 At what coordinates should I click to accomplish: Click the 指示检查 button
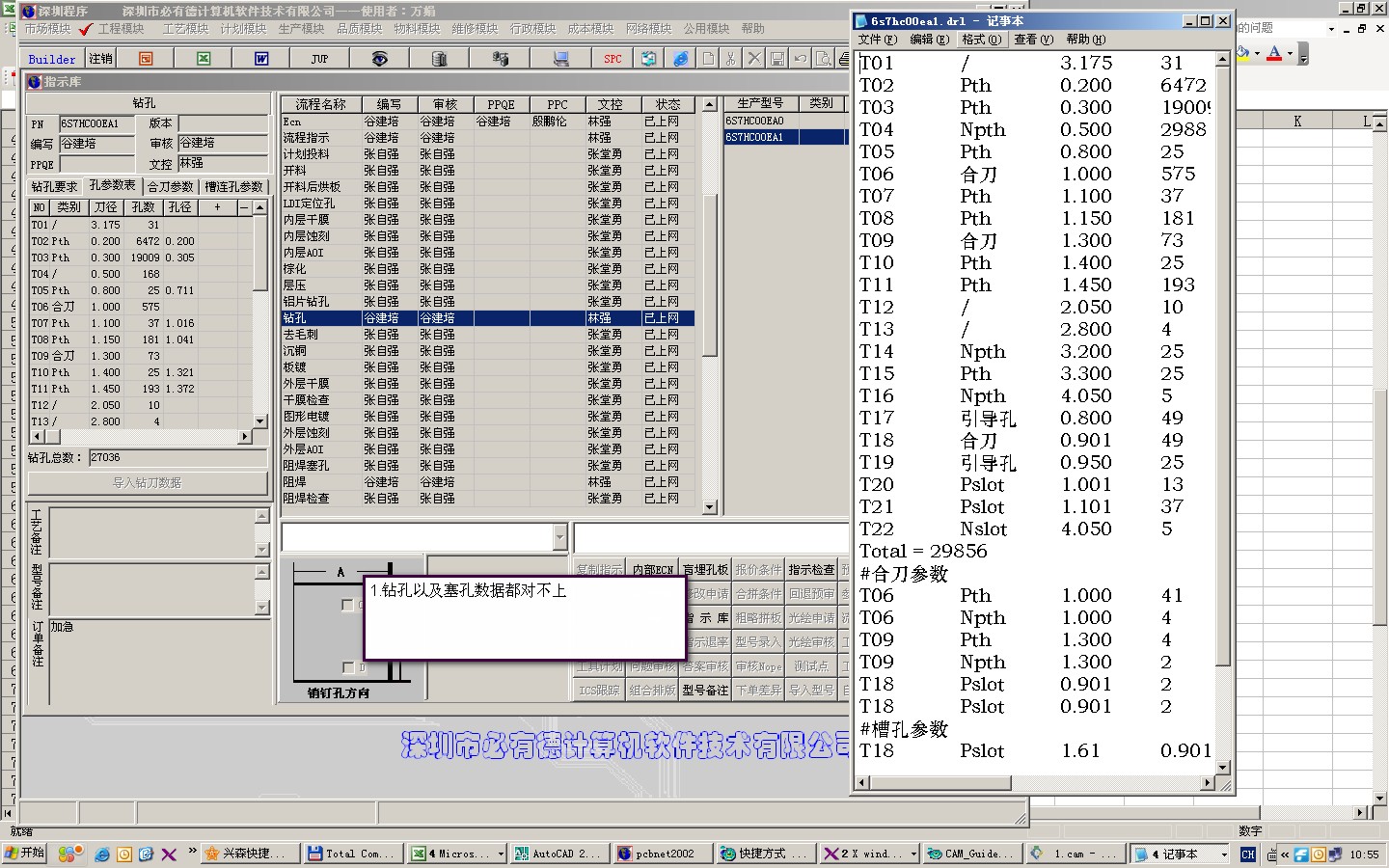811,569
